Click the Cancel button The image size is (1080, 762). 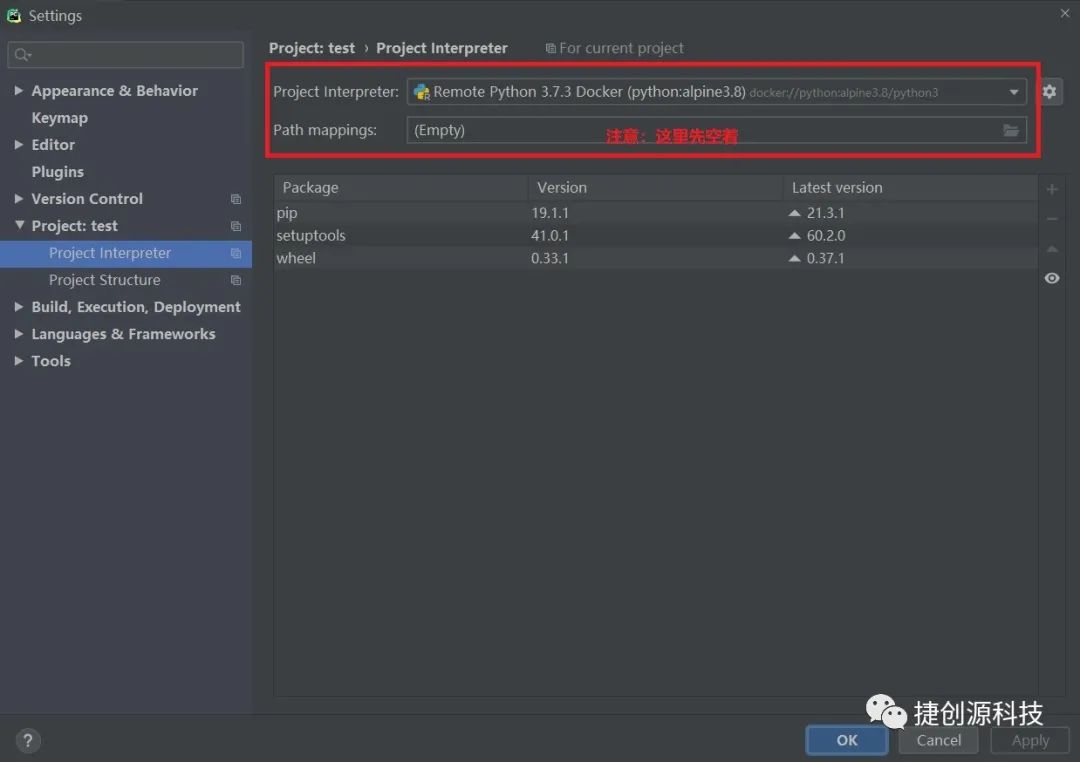(937, 740)
